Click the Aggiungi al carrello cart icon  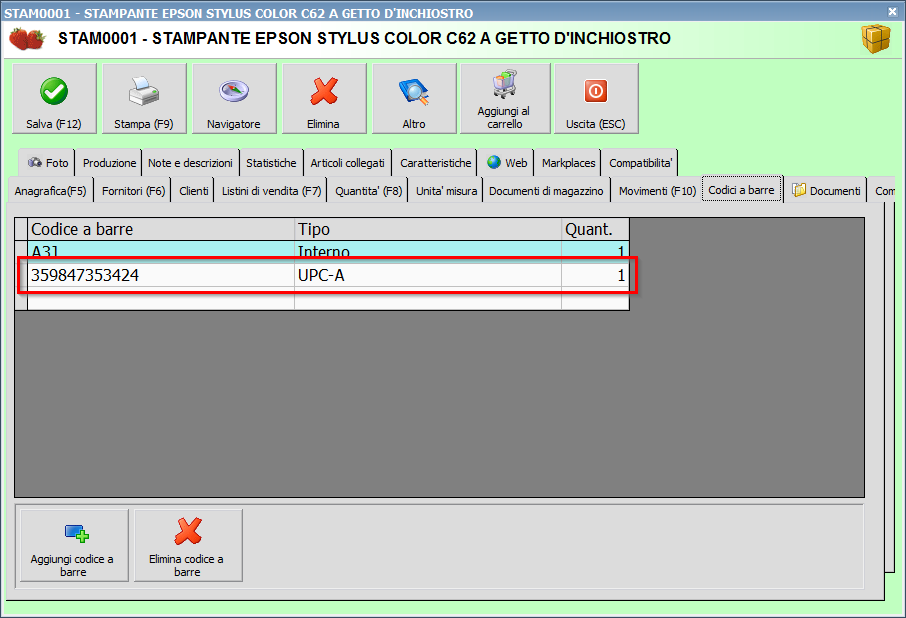(x=505, y=84)
